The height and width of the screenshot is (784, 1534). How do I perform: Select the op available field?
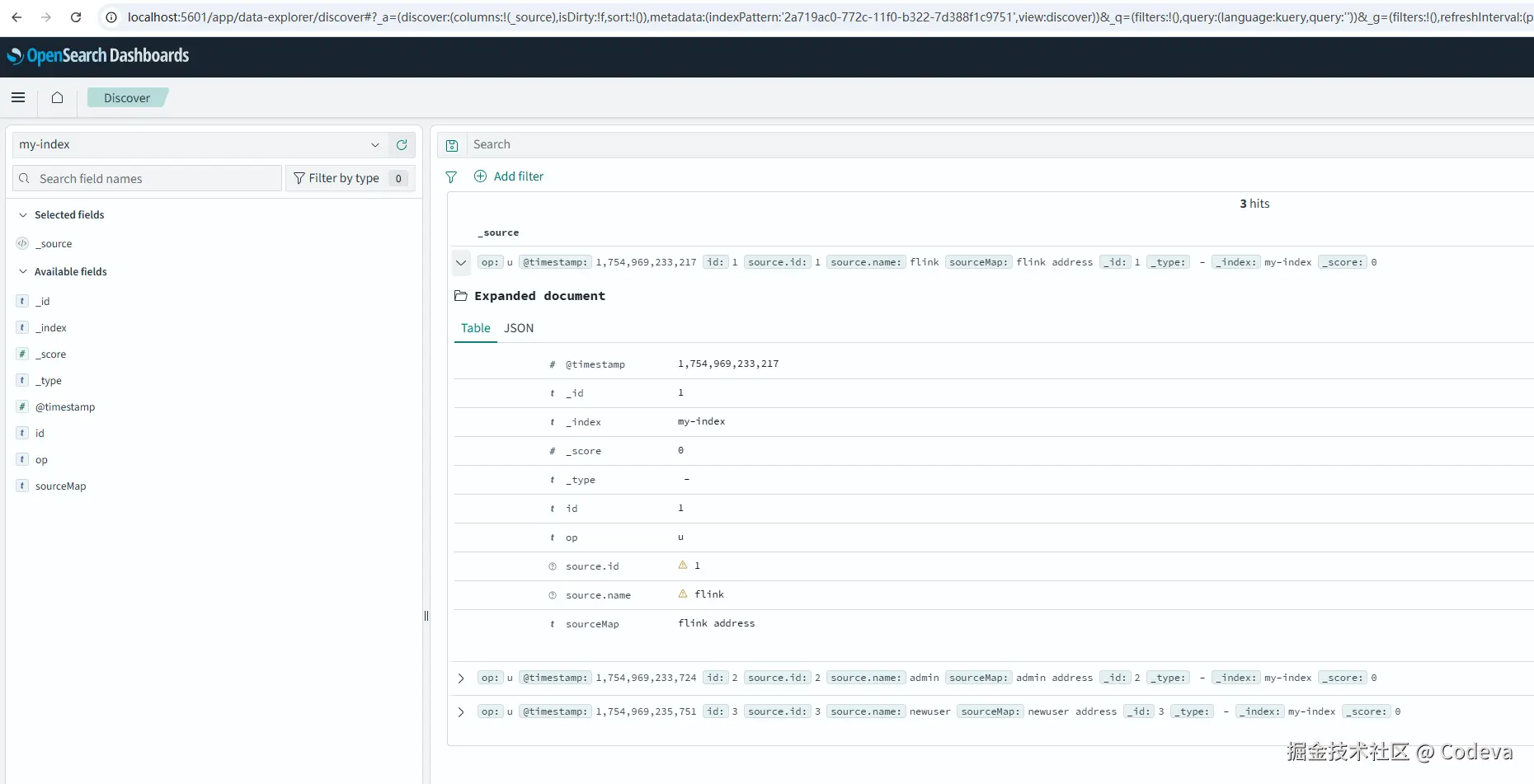click(x=41, y=459)
